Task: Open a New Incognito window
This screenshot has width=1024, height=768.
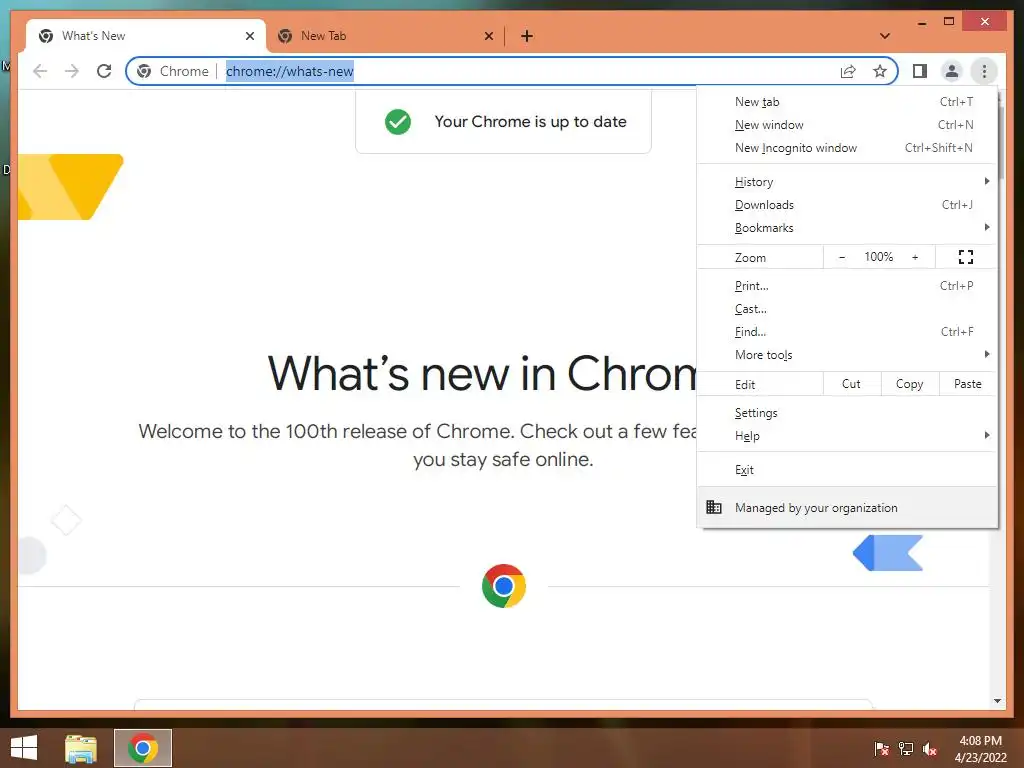Action: tap(848, 148)
